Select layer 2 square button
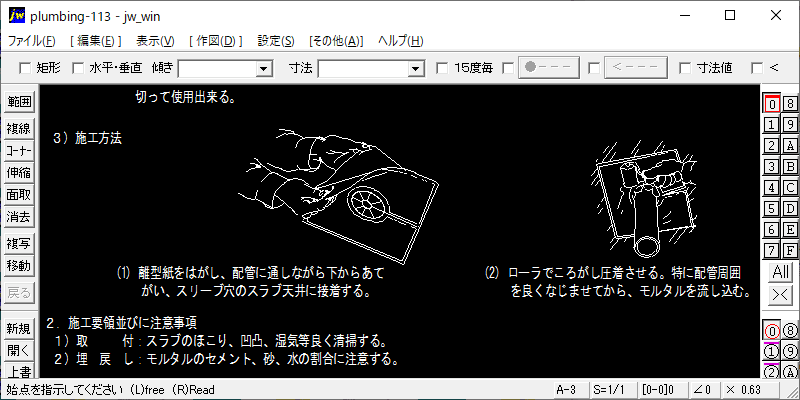This screenshot has width=800, height=400. (772, 145)
